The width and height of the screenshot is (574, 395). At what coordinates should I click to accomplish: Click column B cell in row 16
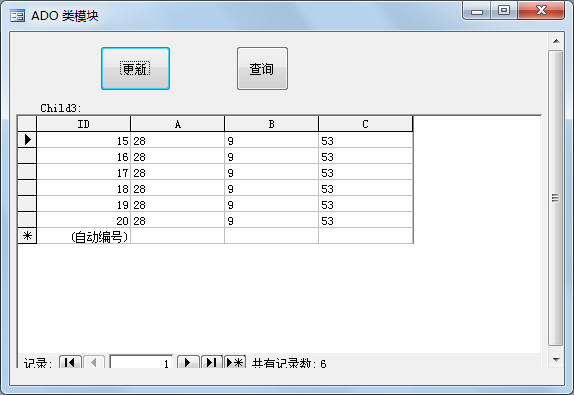[x=271, y=156]
